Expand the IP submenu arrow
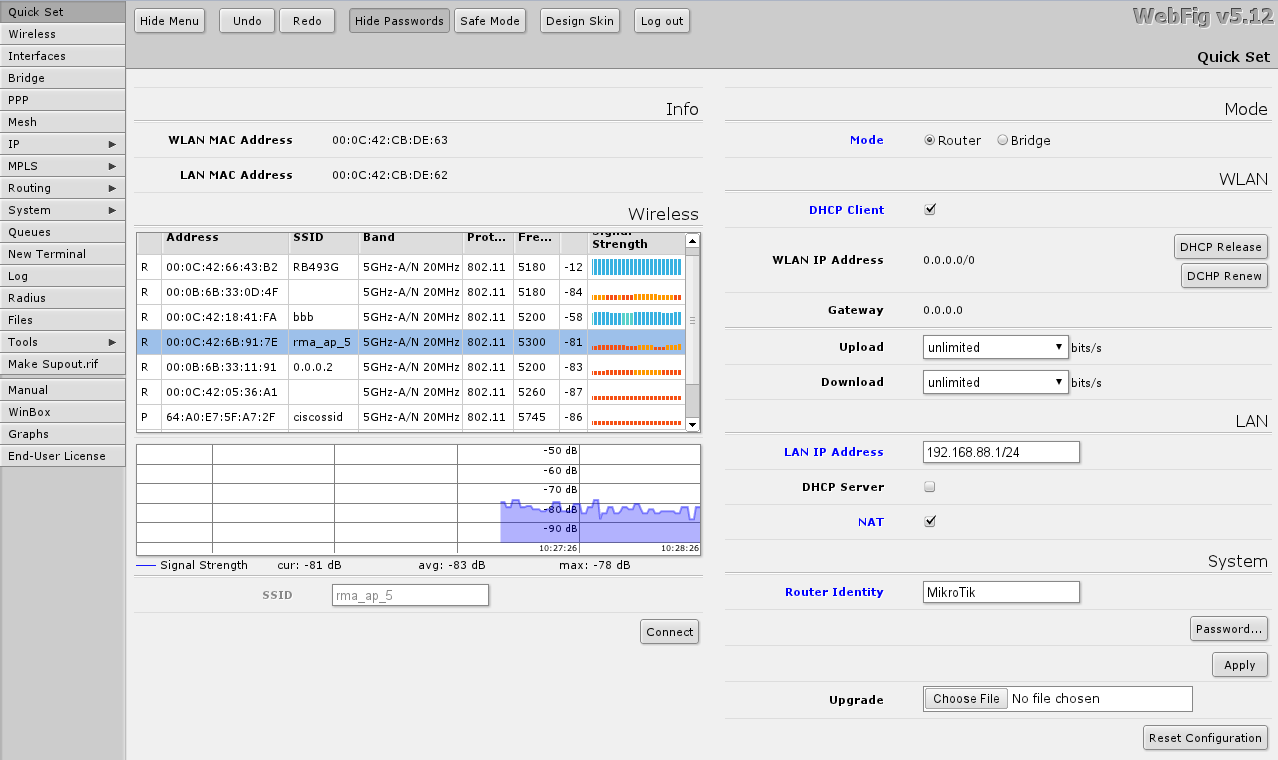The height and width of the screenshot is (760, 1278). (x=112, y=144)
